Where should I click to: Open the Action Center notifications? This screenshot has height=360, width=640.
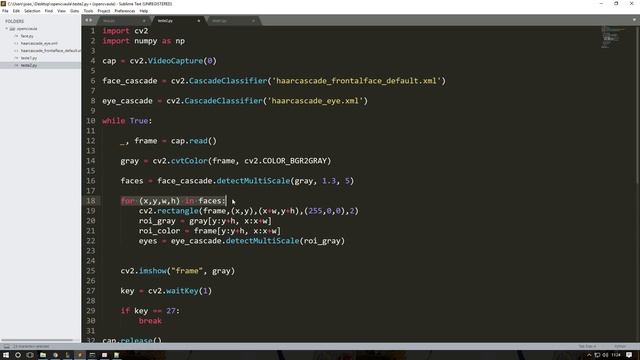(x=629, y=355)
